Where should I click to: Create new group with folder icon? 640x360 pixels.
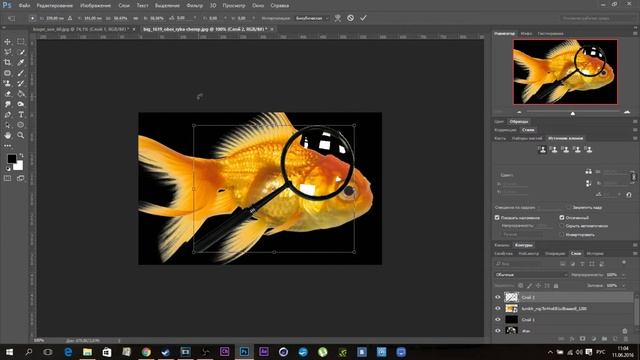point(604,339)
